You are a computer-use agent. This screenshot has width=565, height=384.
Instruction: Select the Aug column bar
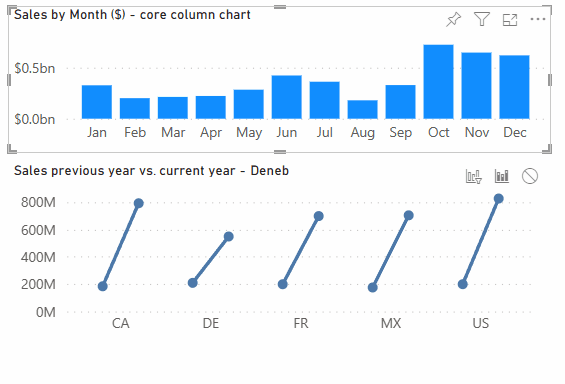362,110
